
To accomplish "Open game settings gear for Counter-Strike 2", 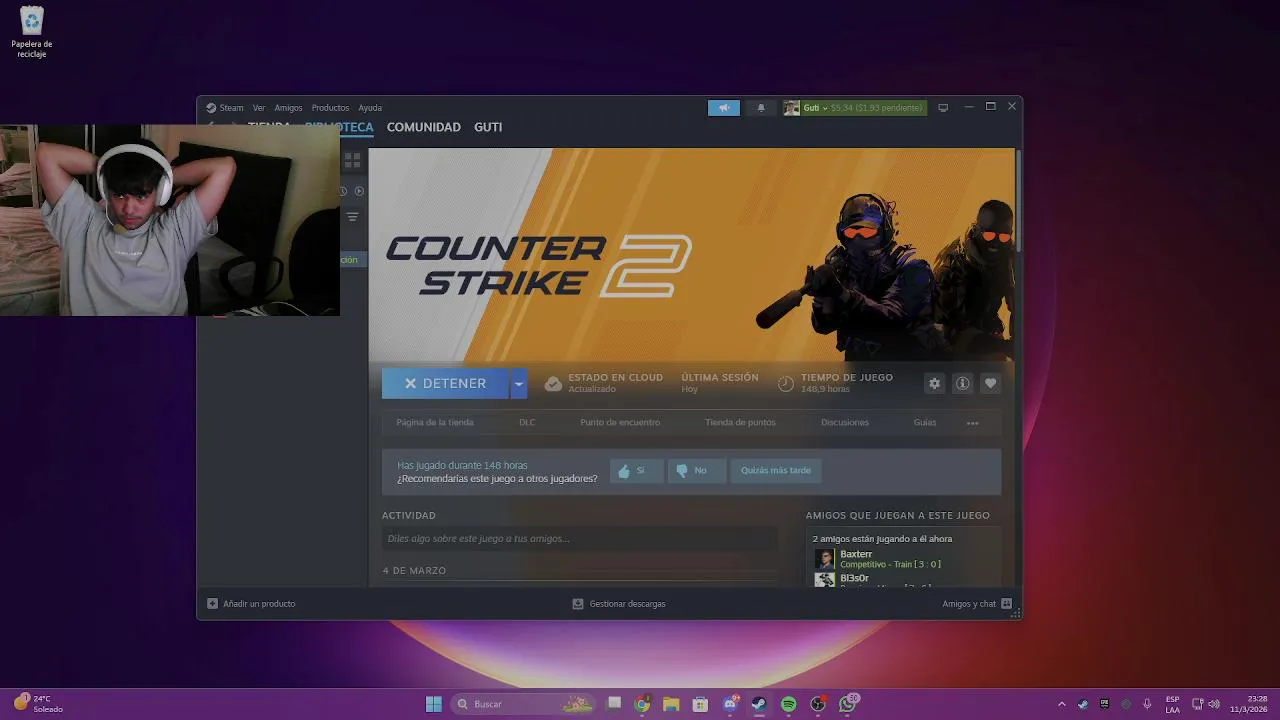I will (934, 383).
